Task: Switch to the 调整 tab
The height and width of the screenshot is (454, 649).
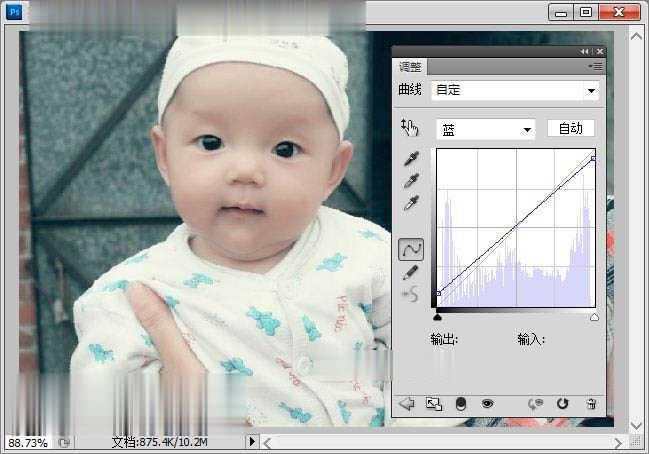Action: point(410,67)
